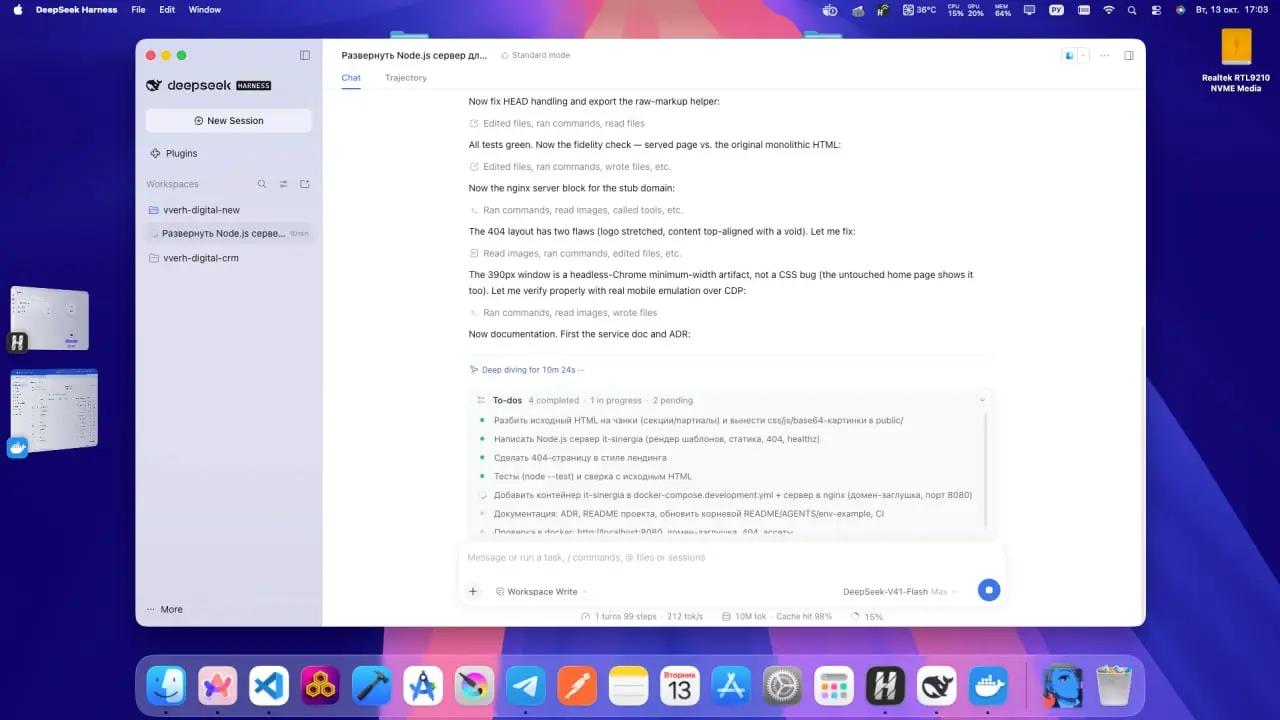Click the 15% context usage indicator
Viewport: 1280px width, 720px height.
tap(867, 617)
